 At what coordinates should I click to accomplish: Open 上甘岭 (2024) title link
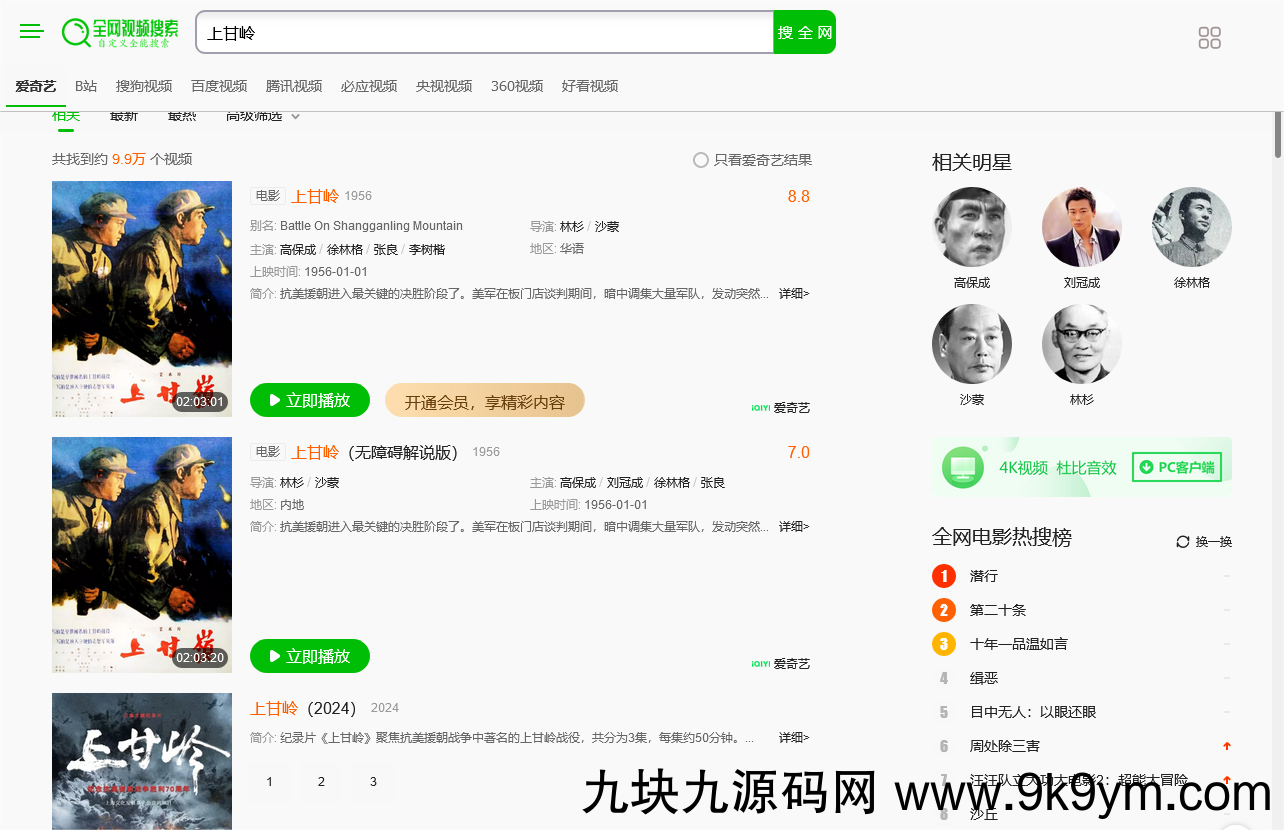[x=303, y=708]
